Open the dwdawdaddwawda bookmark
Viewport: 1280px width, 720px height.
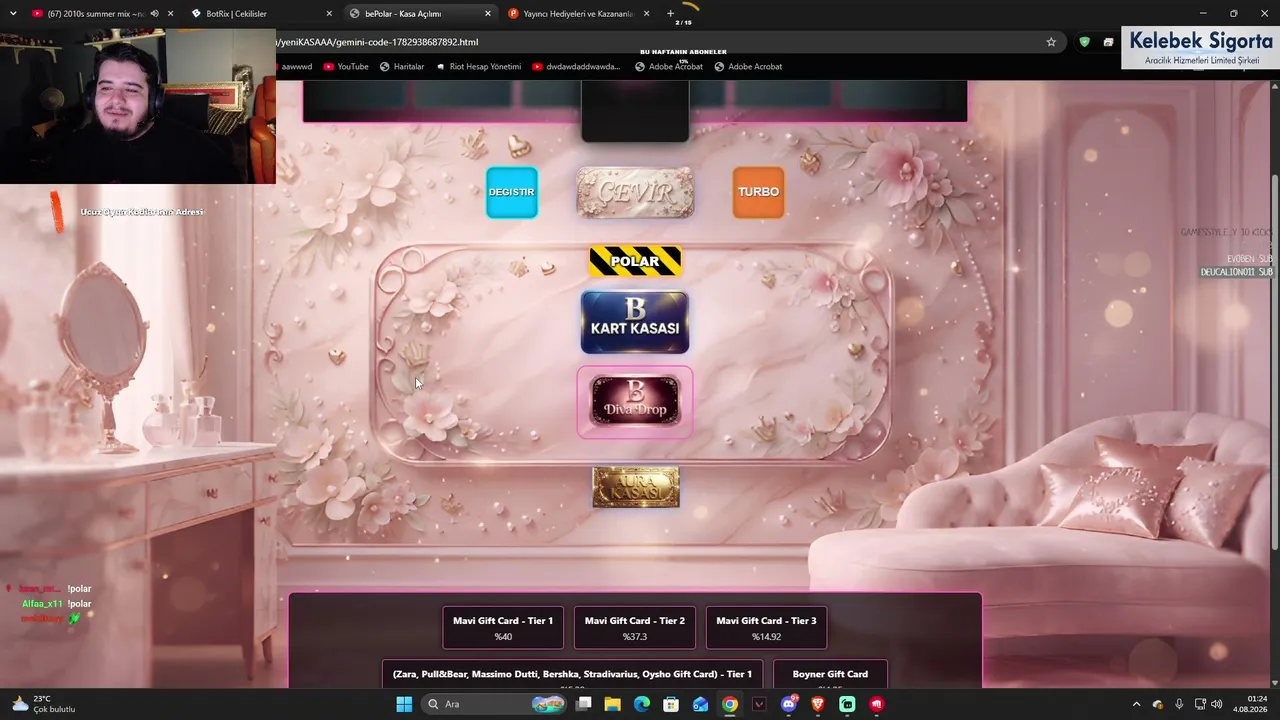pos(577,67)
